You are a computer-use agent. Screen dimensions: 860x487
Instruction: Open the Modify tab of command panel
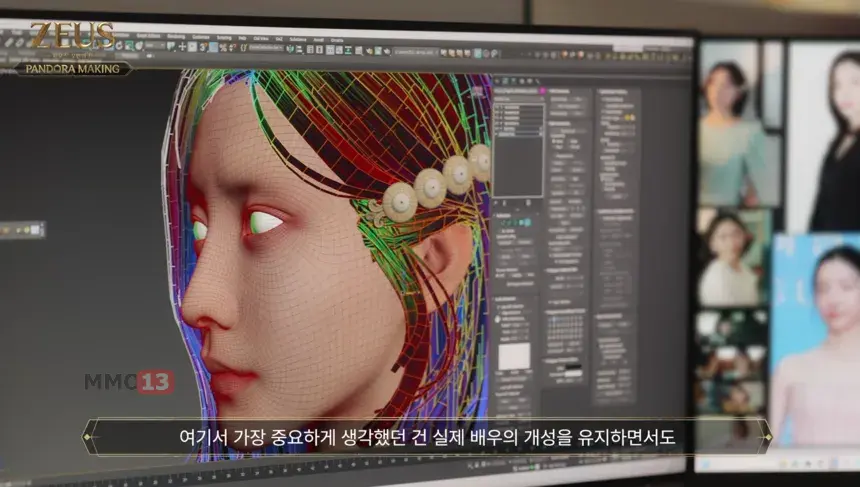coord(505,81)
